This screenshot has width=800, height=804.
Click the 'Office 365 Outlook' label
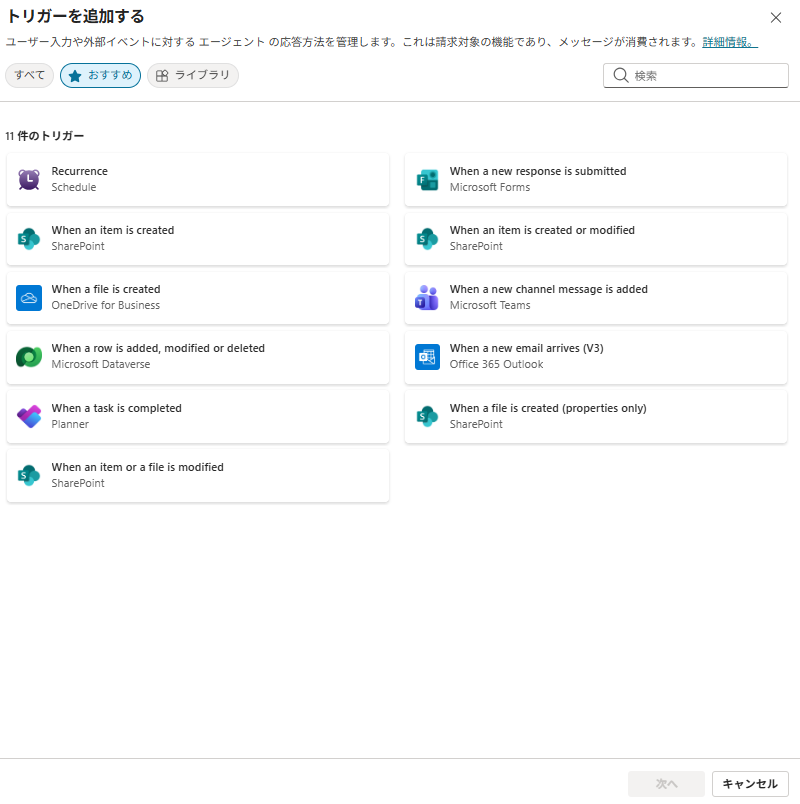496,364
